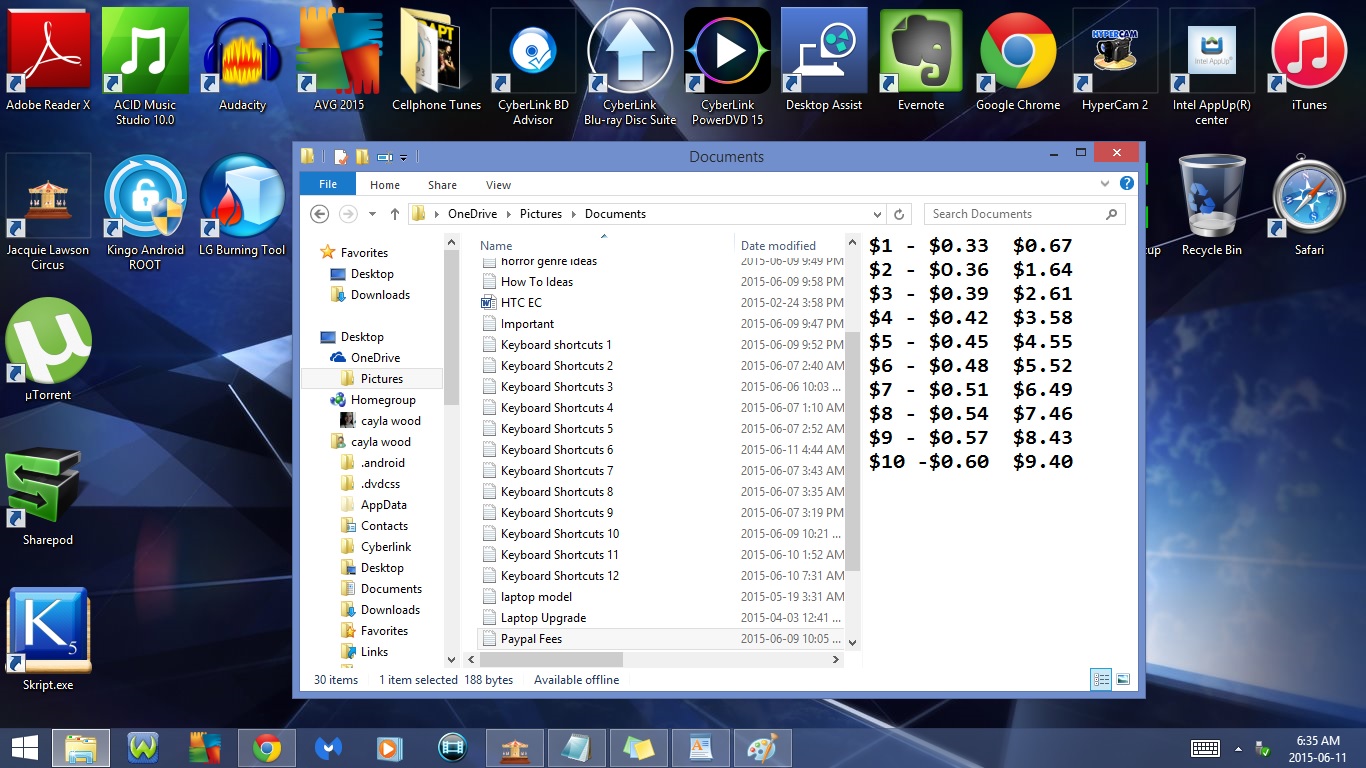This screenshot has width=1366, height=768.
Task: Expand the OneDrive breadcrumb arrow
Action: click(509, 214)
